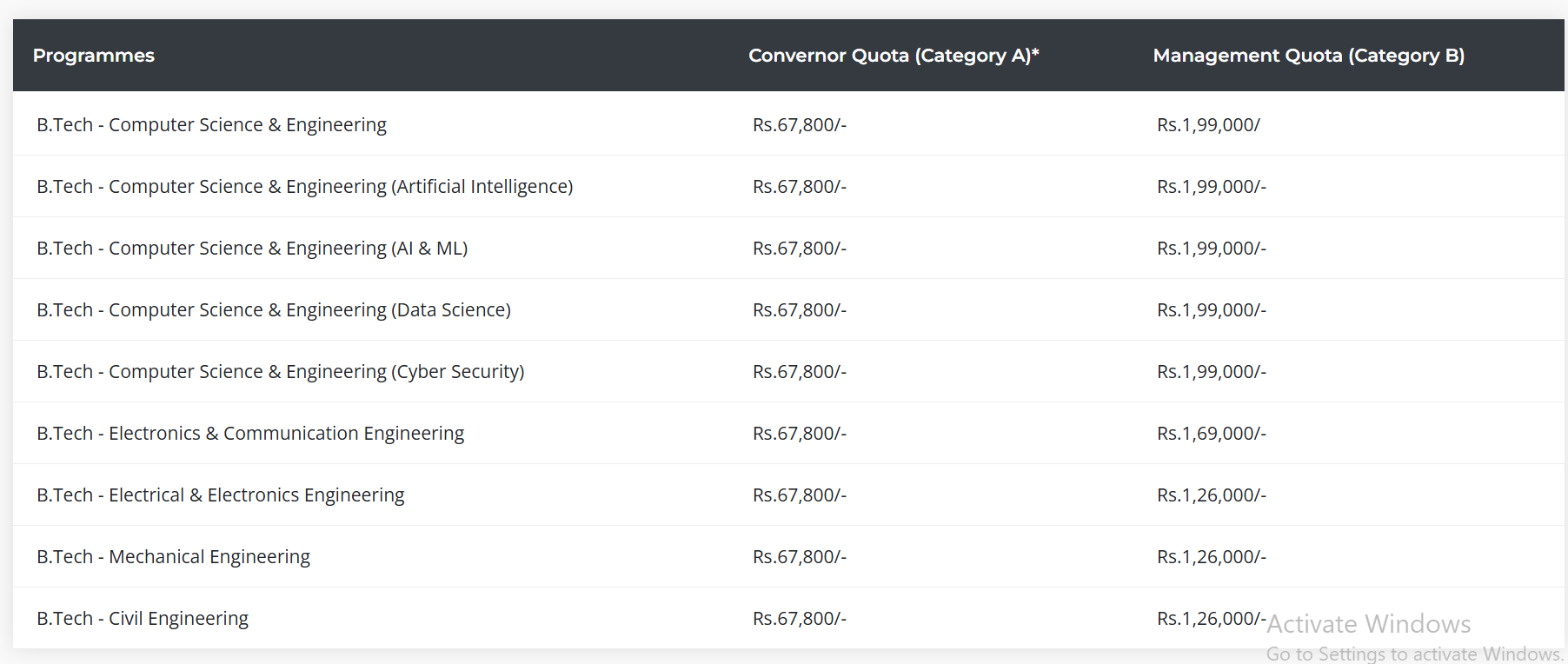Click the Management Quota (Category B) header

pyautogui.click(x=1308, y=56)
